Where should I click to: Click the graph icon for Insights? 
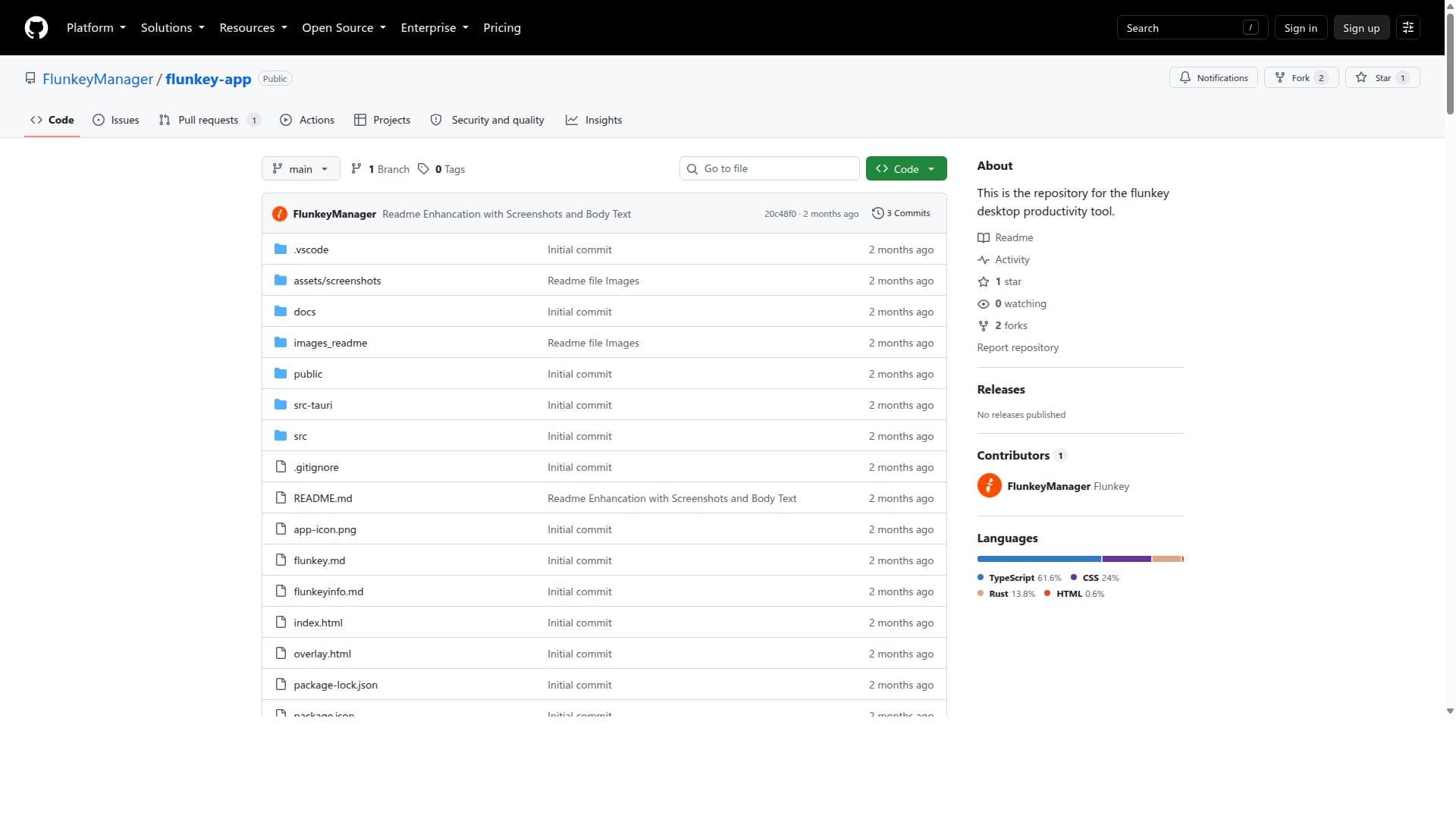pyautogui.click(x=572, y=121)
